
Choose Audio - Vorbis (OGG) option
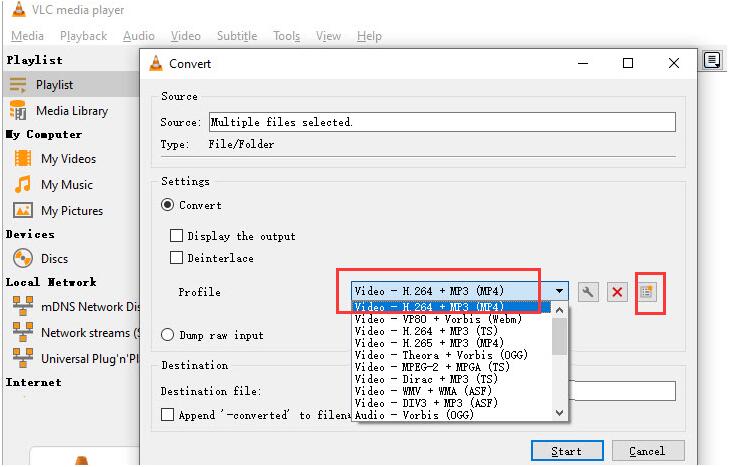coord(451,415)
